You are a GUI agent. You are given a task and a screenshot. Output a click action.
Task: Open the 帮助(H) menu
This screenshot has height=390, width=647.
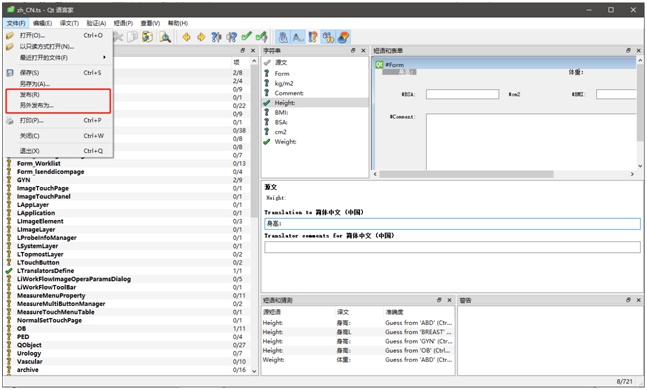point(178,23)
